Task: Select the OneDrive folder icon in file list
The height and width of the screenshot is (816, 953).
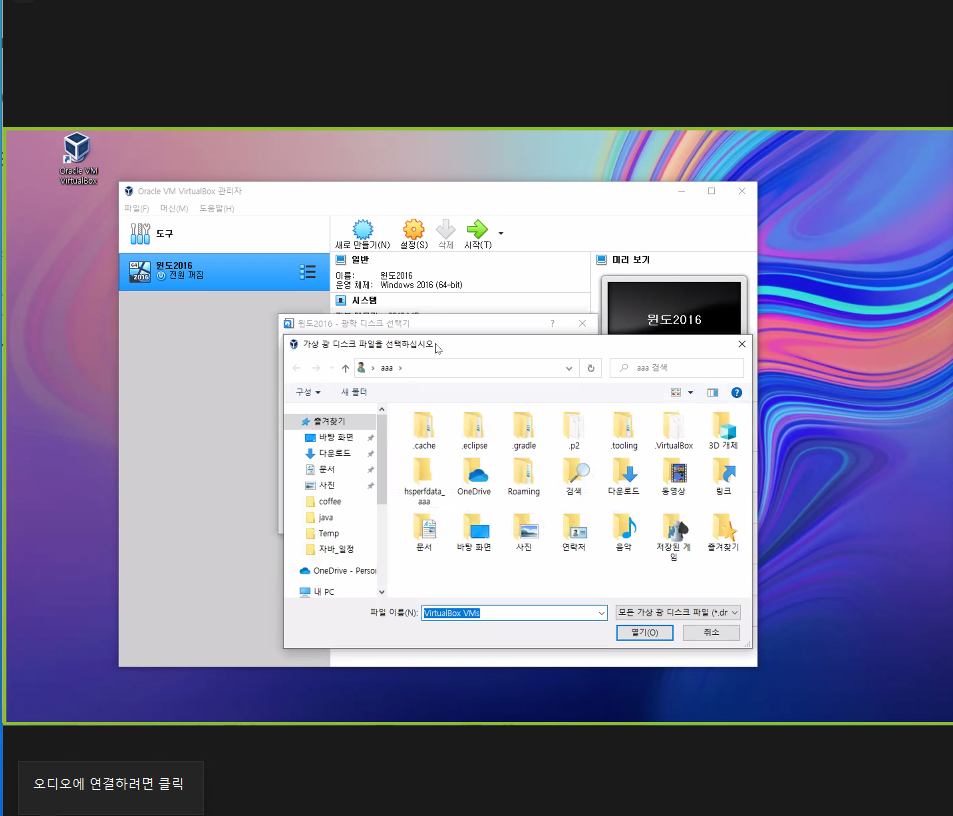Action: (474, 477)
